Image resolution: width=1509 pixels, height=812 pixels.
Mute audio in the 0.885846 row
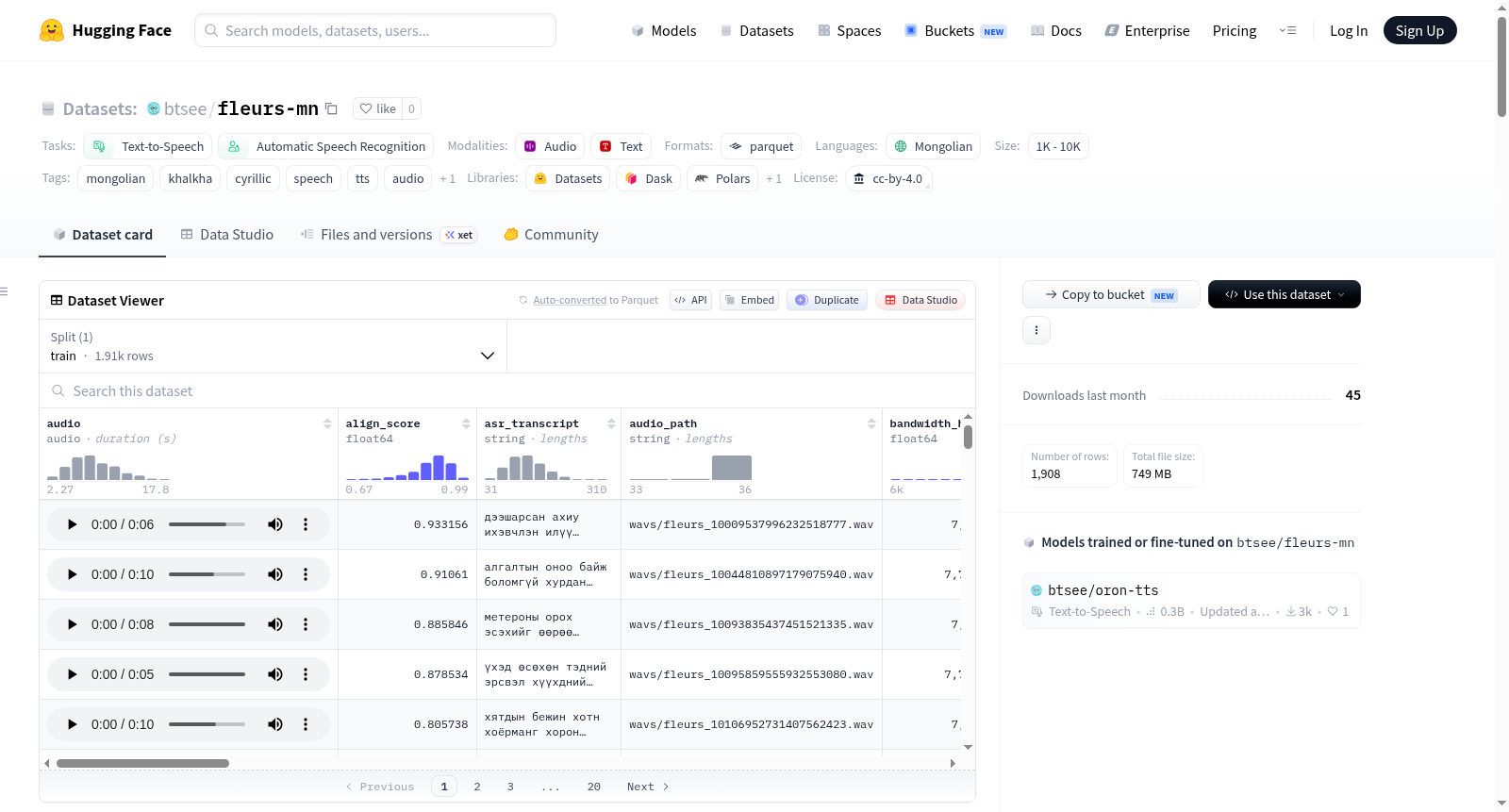275,624
